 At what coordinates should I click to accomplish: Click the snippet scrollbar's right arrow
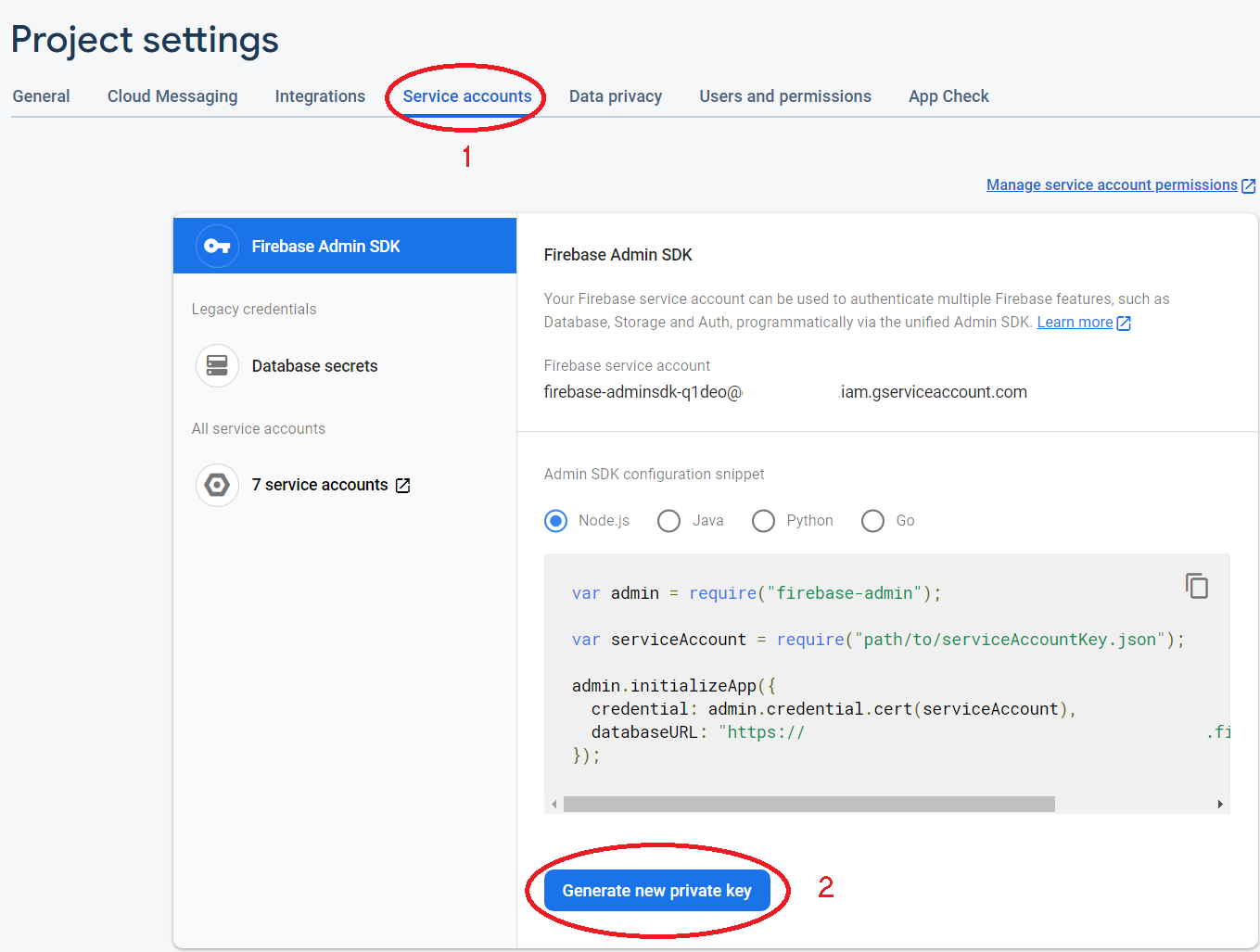[1220, 804]
